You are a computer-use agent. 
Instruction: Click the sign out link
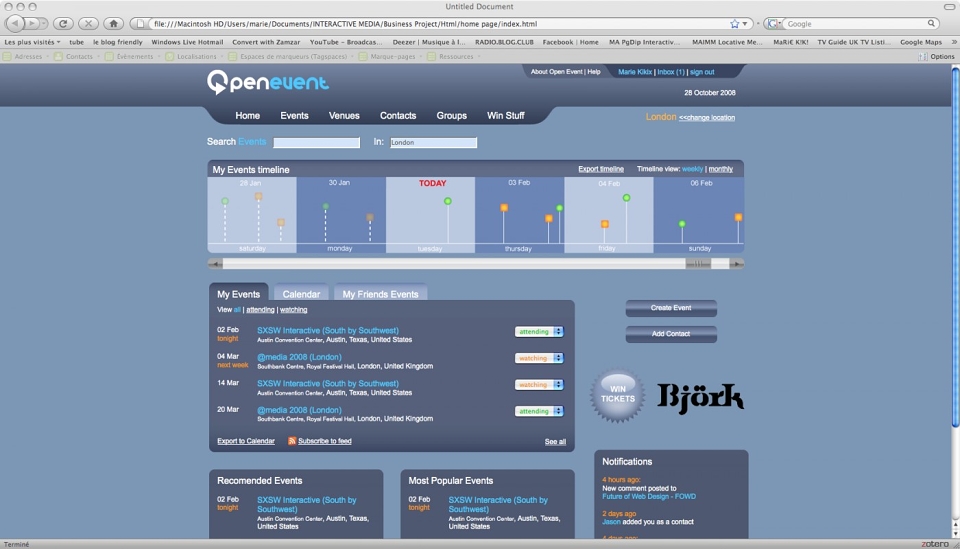tap(702, 72)
